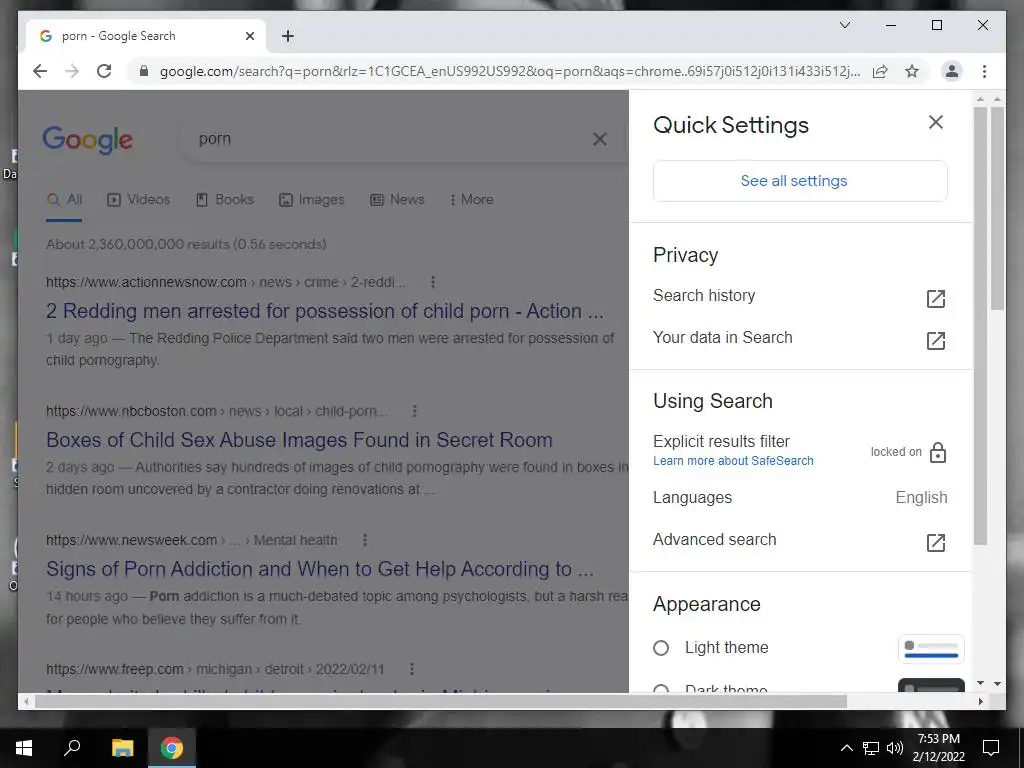The height and width of the screenshot is (768, 1024).
Task: Show hidden system tray icons
Action: (846, 748)
